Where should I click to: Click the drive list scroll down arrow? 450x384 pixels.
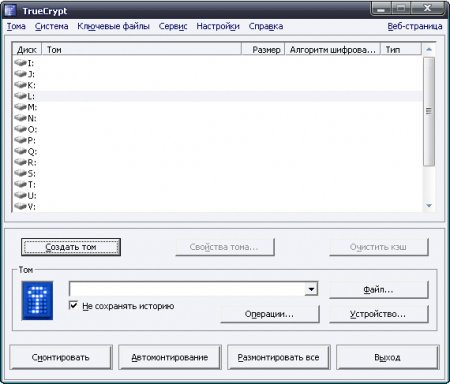(x=429, y=206)
